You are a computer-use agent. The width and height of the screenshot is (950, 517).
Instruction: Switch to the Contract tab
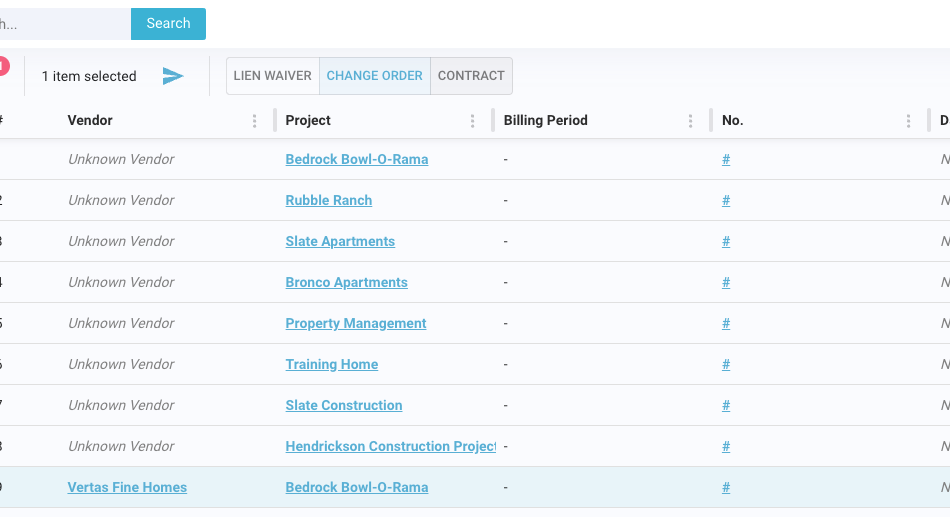coord(471,76)
